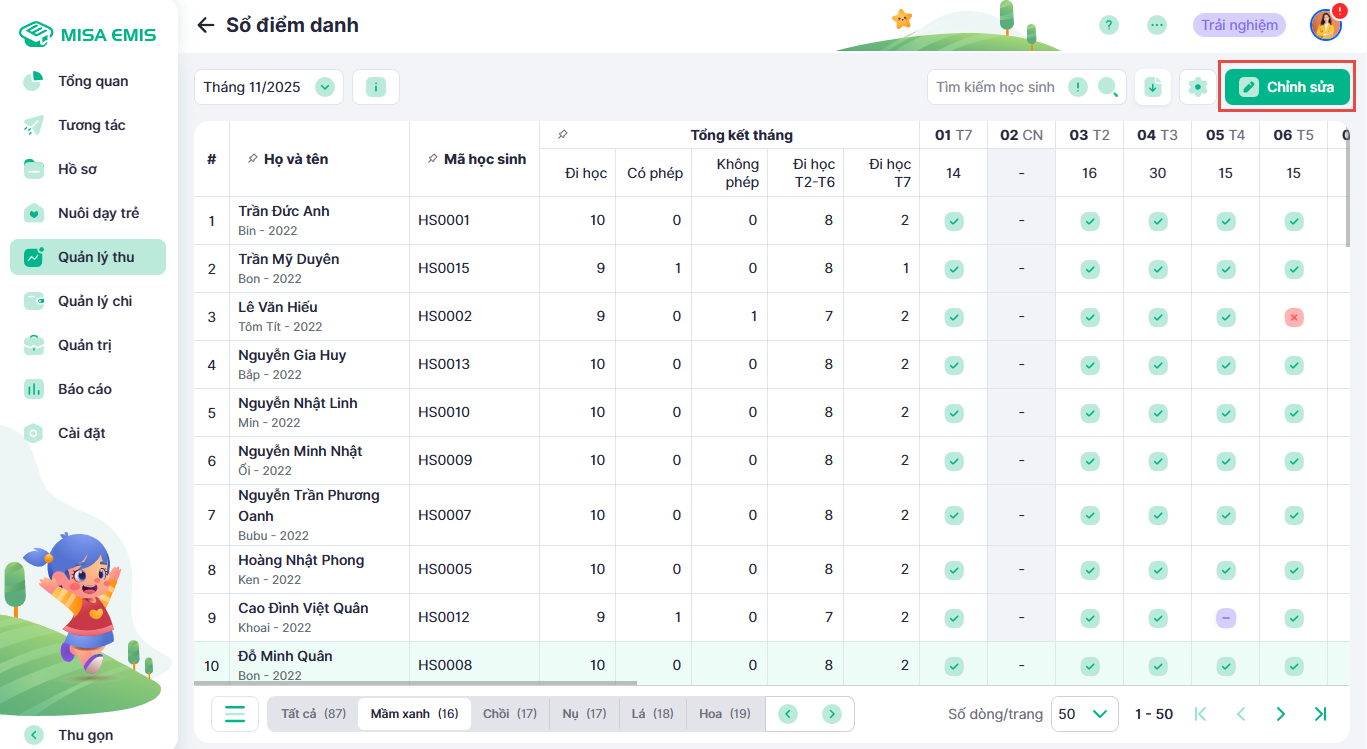Toggle Cao Đình Việt Quân's purple excused mark
Viewport: 1367px width, 749px height.
[x=1226, y=618]
